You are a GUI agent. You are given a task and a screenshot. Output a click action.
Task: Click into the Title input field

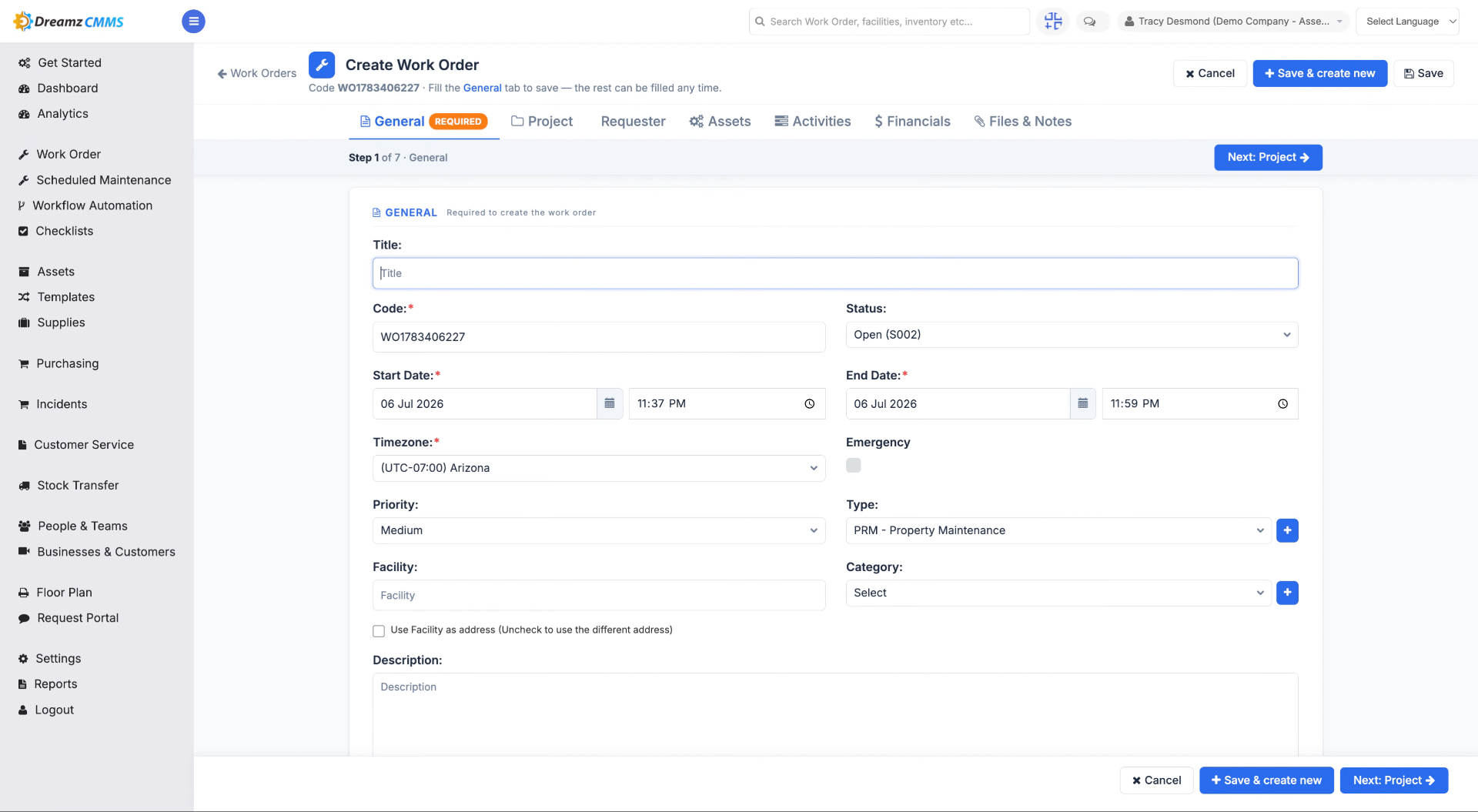coord(835,273)
